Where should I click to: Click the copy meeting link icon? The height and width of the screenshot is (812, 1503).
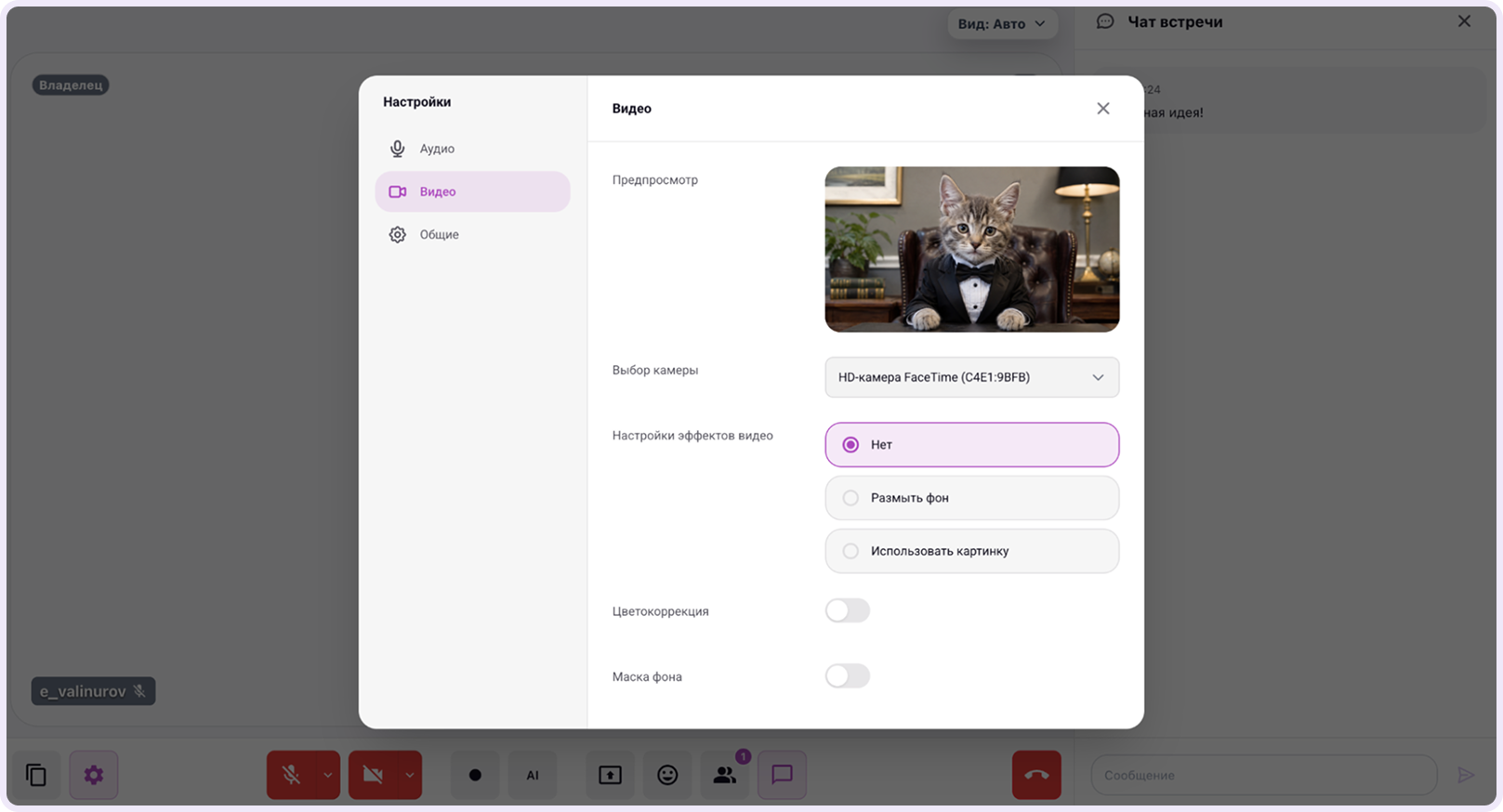36,775
